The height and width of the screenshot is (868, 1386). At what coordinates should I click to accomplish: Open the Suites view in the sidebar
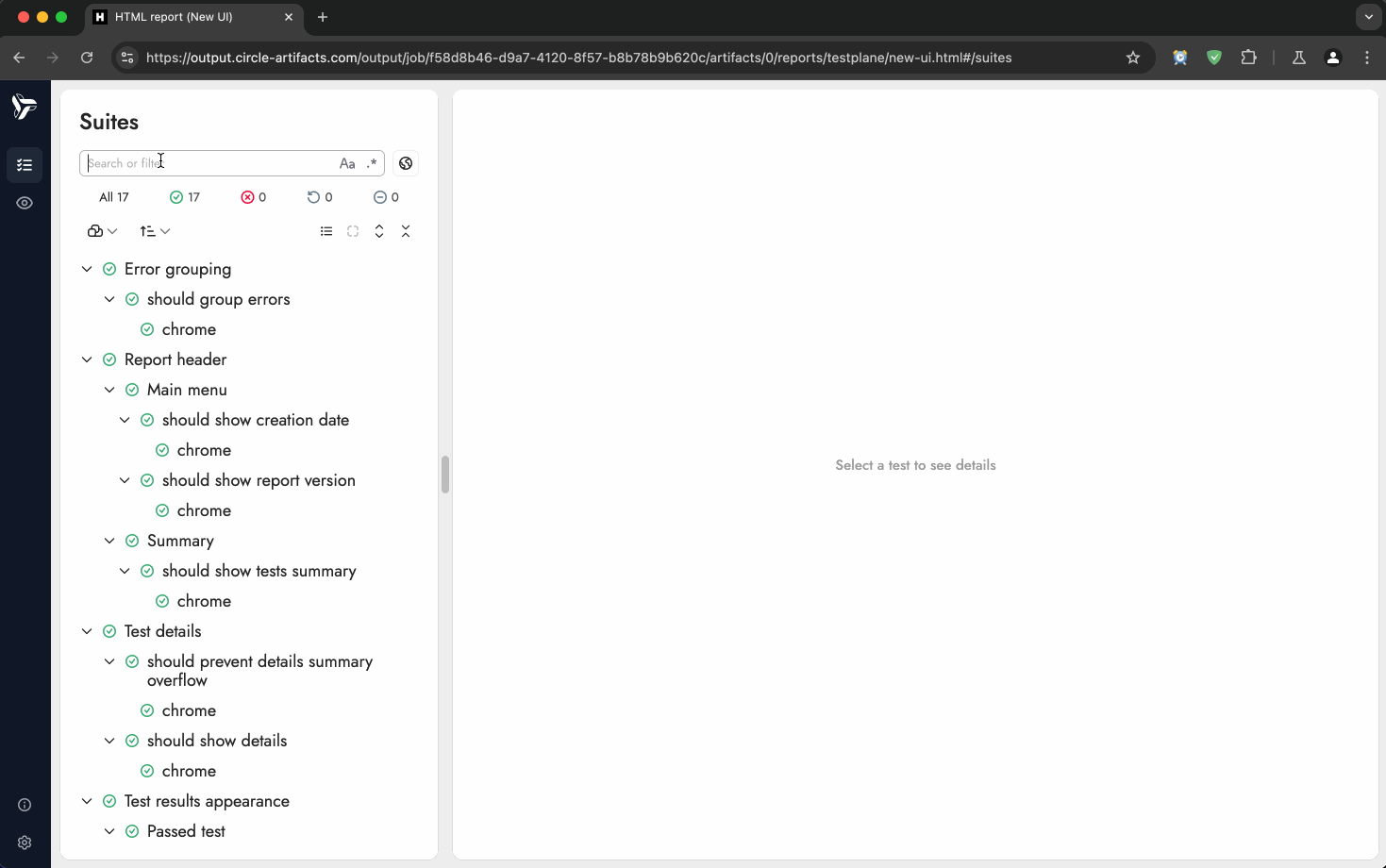pos(25,165)
